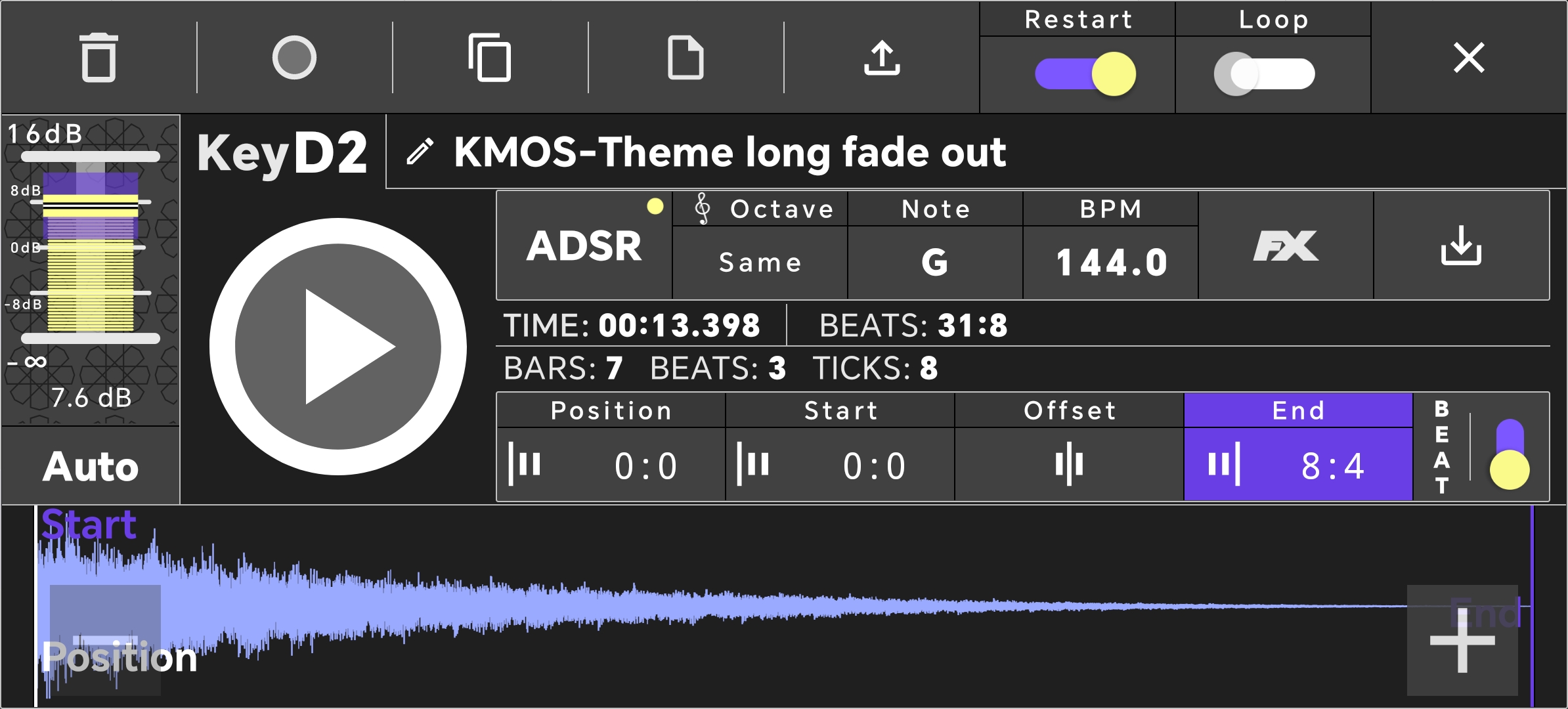
Task: Open the ADSR envelope settings
Action: click(584, 246)
